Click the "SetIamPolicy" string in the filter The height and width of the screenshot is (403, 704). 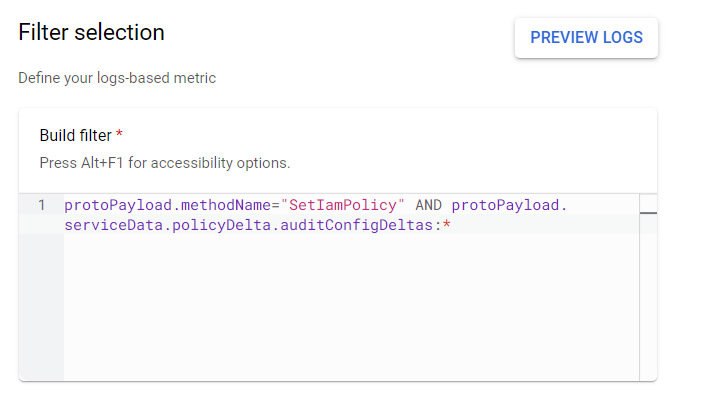coord(343,205)
